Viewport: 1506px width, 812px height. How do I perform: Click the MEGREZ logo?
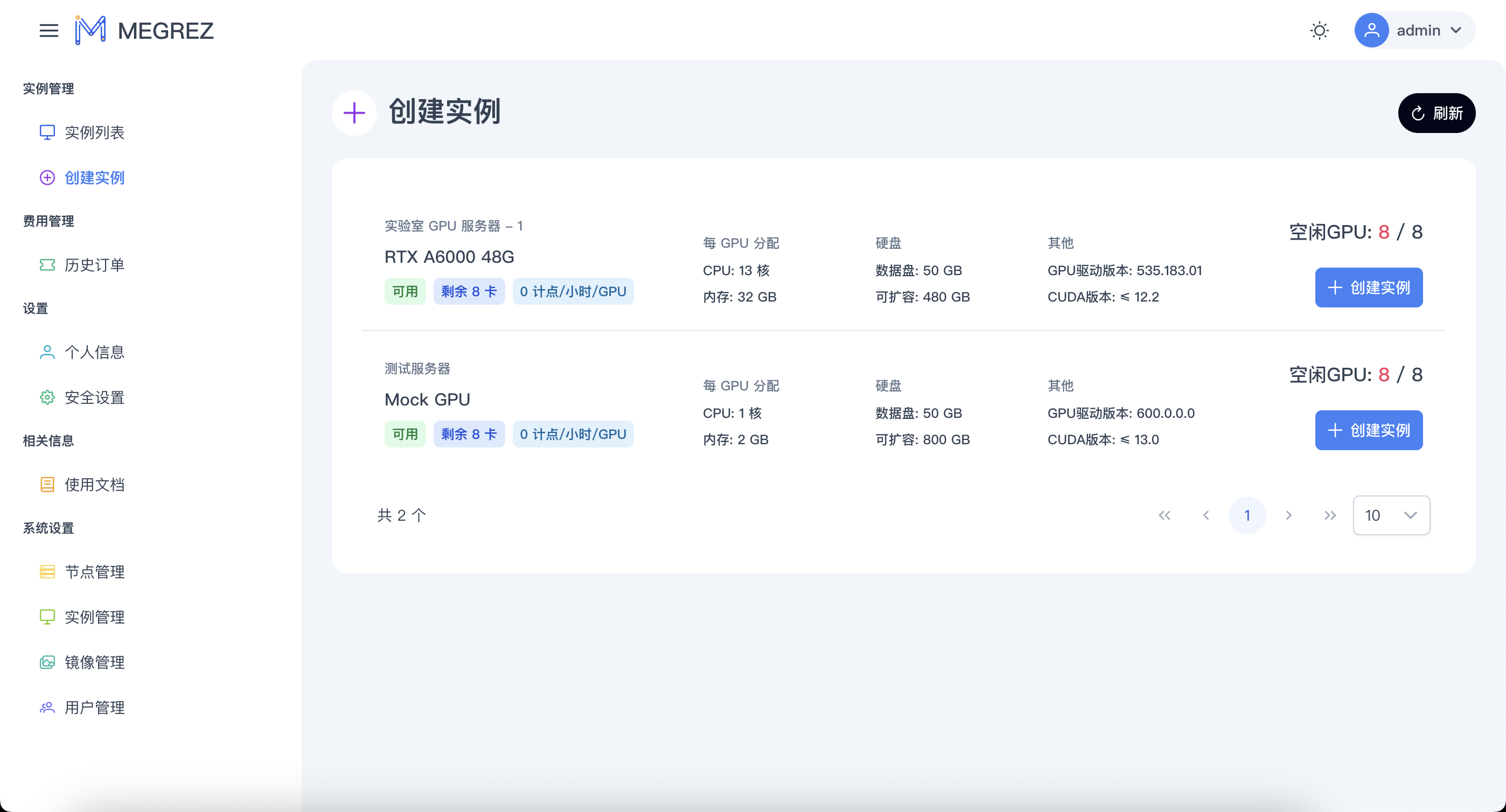(144, 30)
